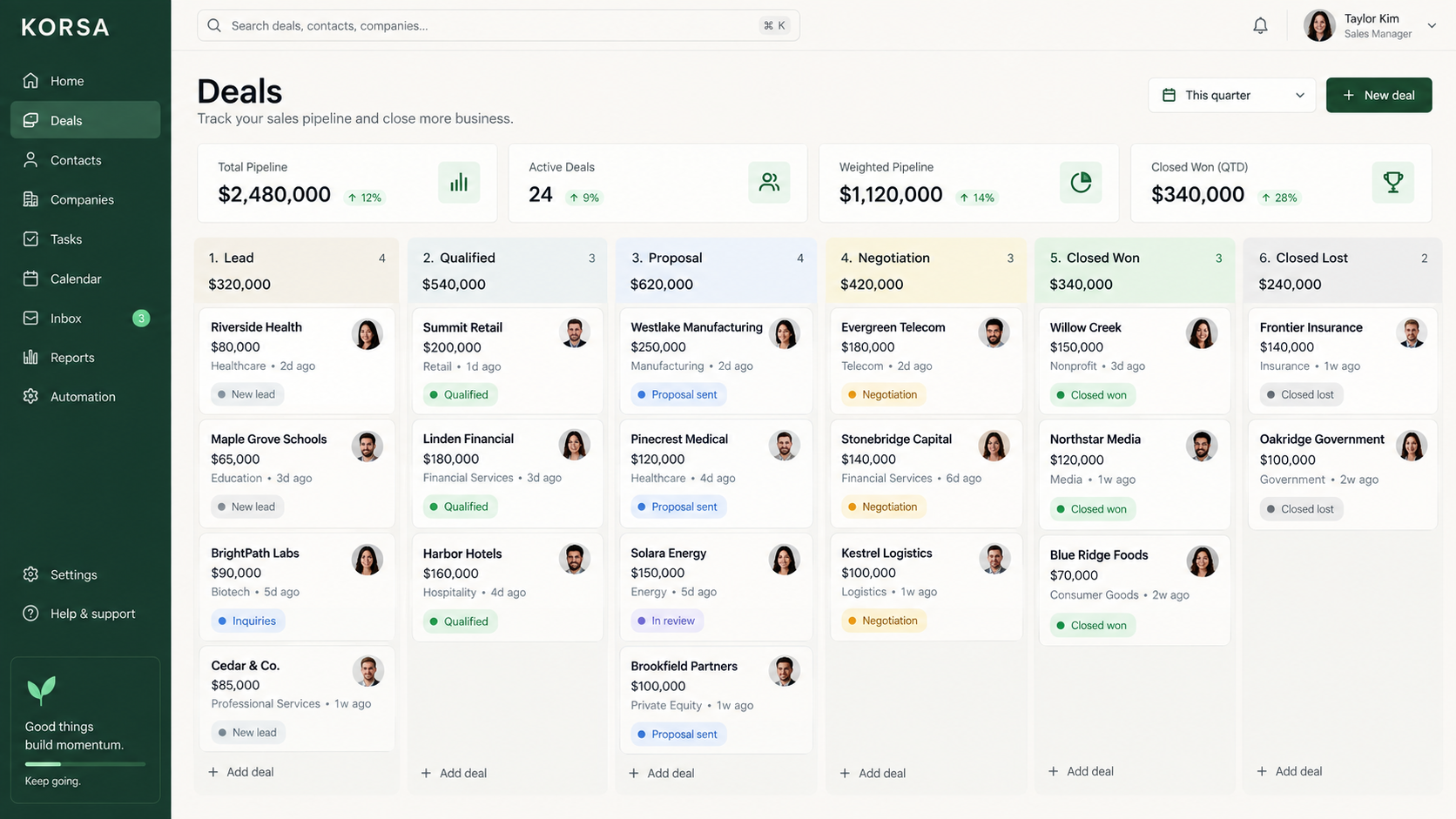Click the Reports chart icon in sidebar
Viewport: 1456px width, 819px height.
pyautogui.click(x=30, y=357)
